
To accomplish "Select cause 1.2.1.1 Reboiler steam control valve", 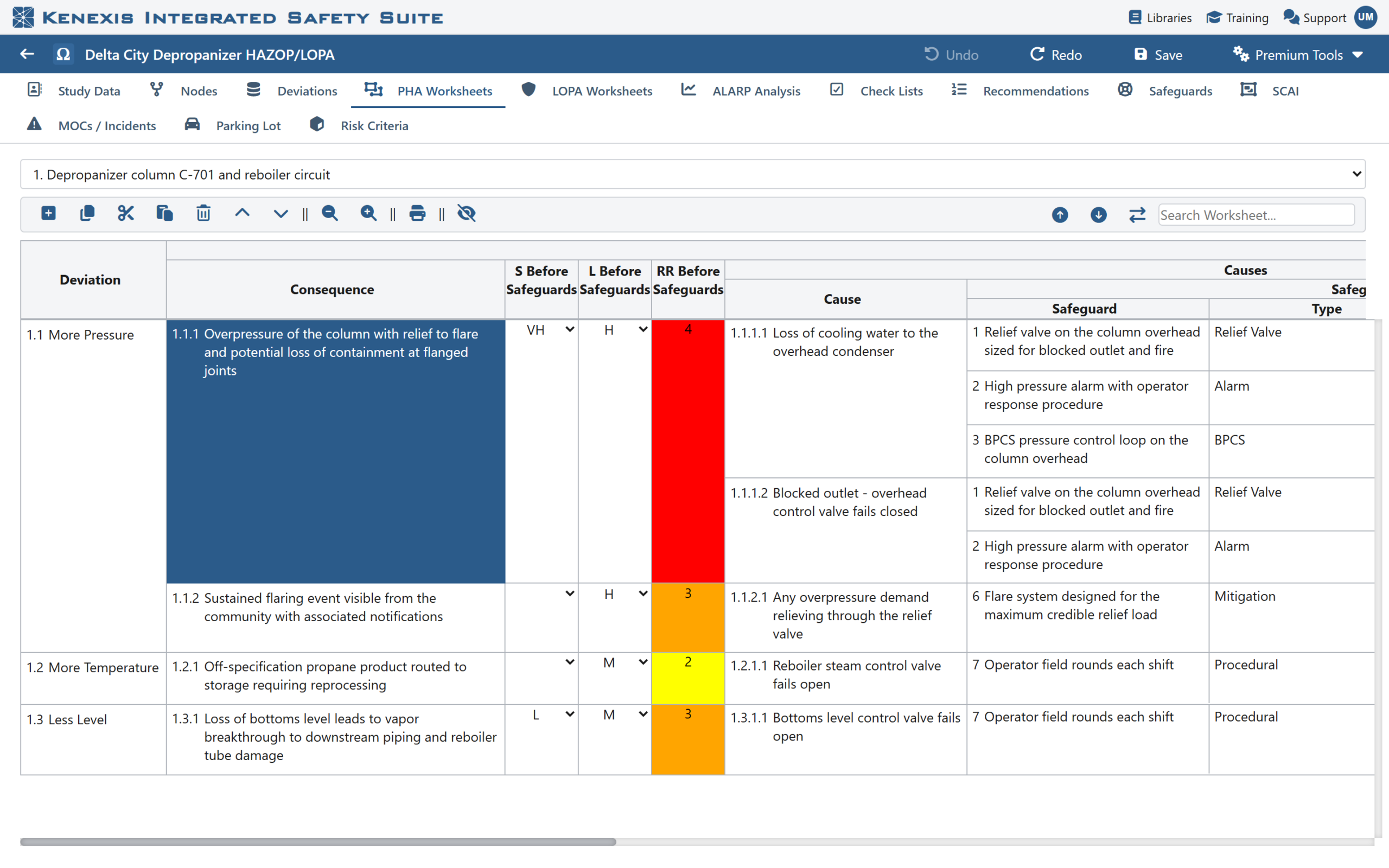I will (845, 678).
